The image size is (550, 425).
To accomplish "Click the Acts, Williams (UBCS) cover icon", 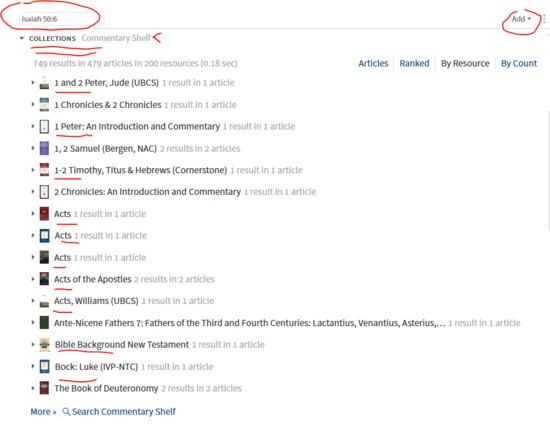I will [44, 301].
